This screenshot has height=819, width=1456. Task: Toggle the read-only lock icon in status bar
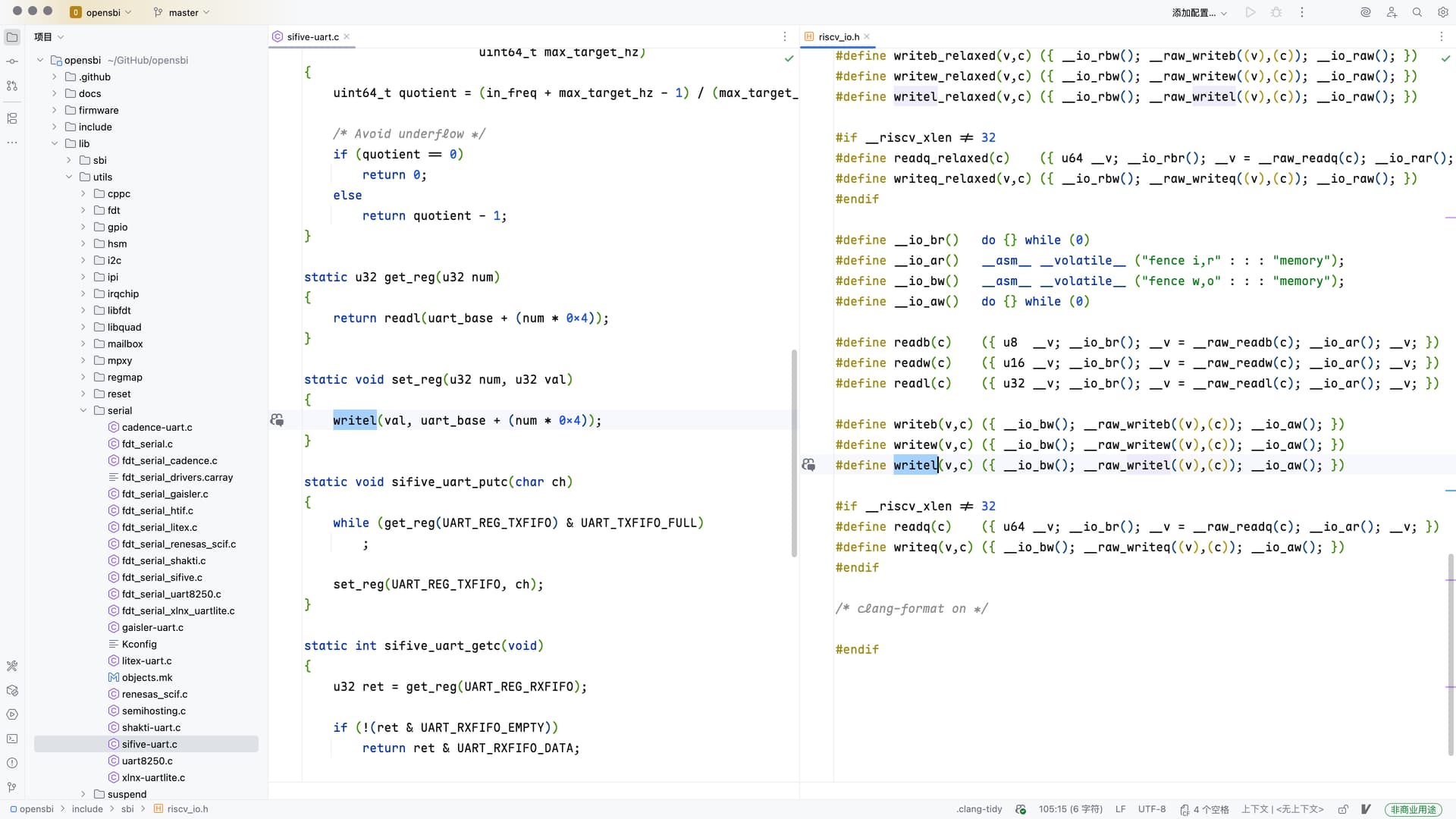point(1343,809)
